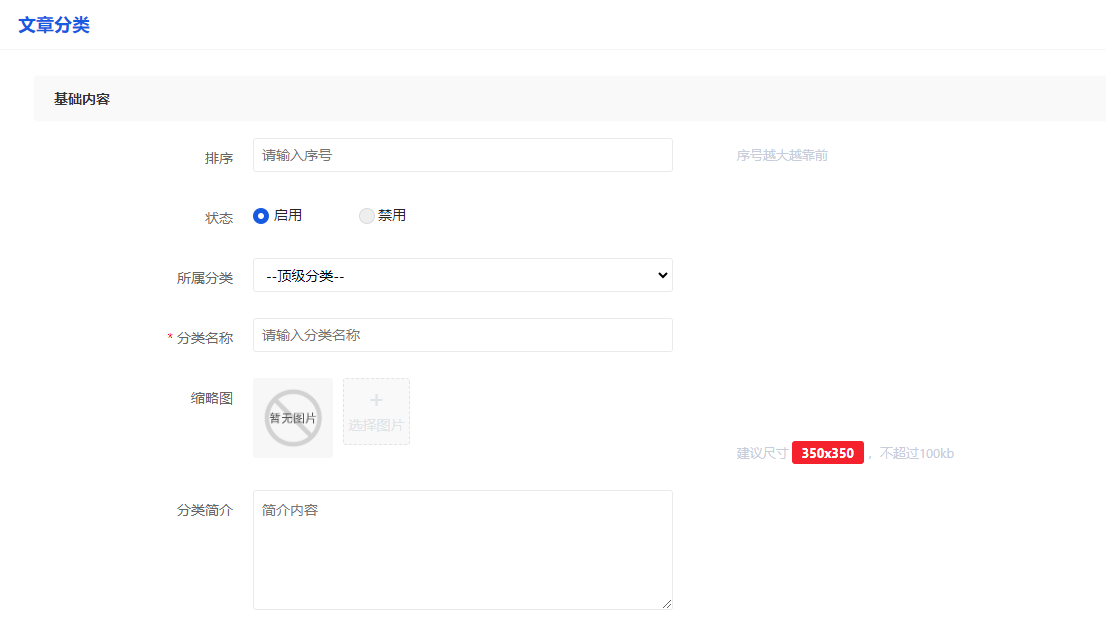Click the 排序 number input field
Viewport: 1106px width, 629px height.
point(462,155)
